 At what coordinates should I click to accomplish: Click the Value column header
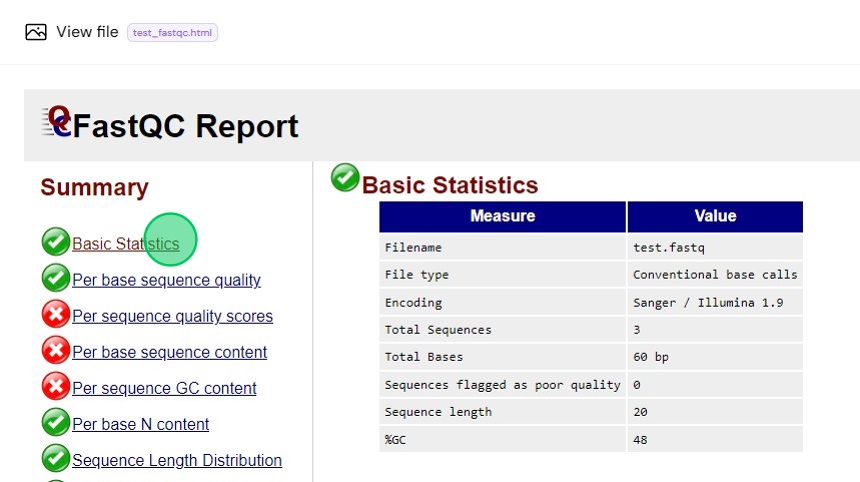coord(715,216)
